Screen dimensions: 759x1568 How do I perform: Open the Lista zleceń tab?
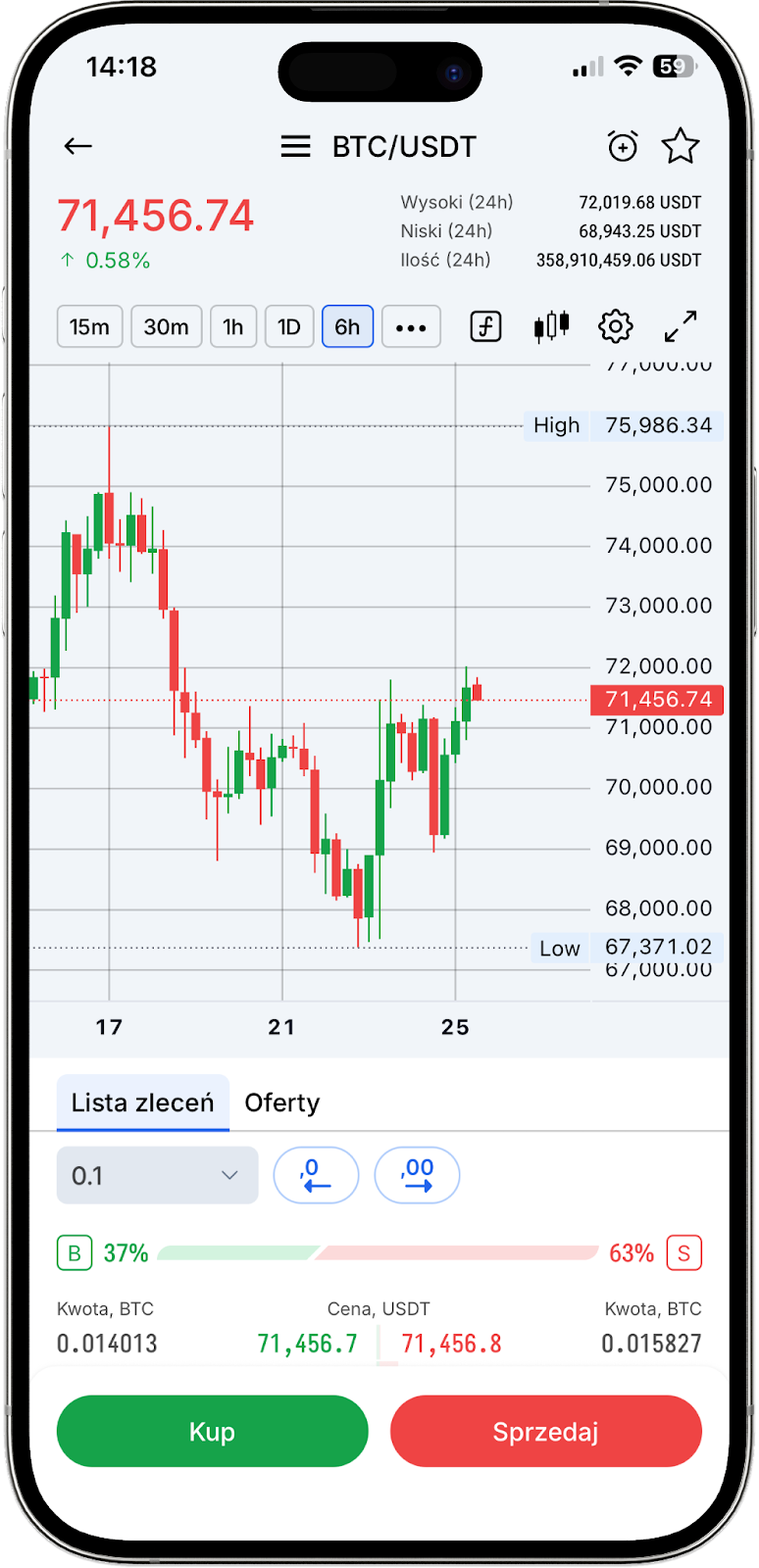pos(143,1102)
